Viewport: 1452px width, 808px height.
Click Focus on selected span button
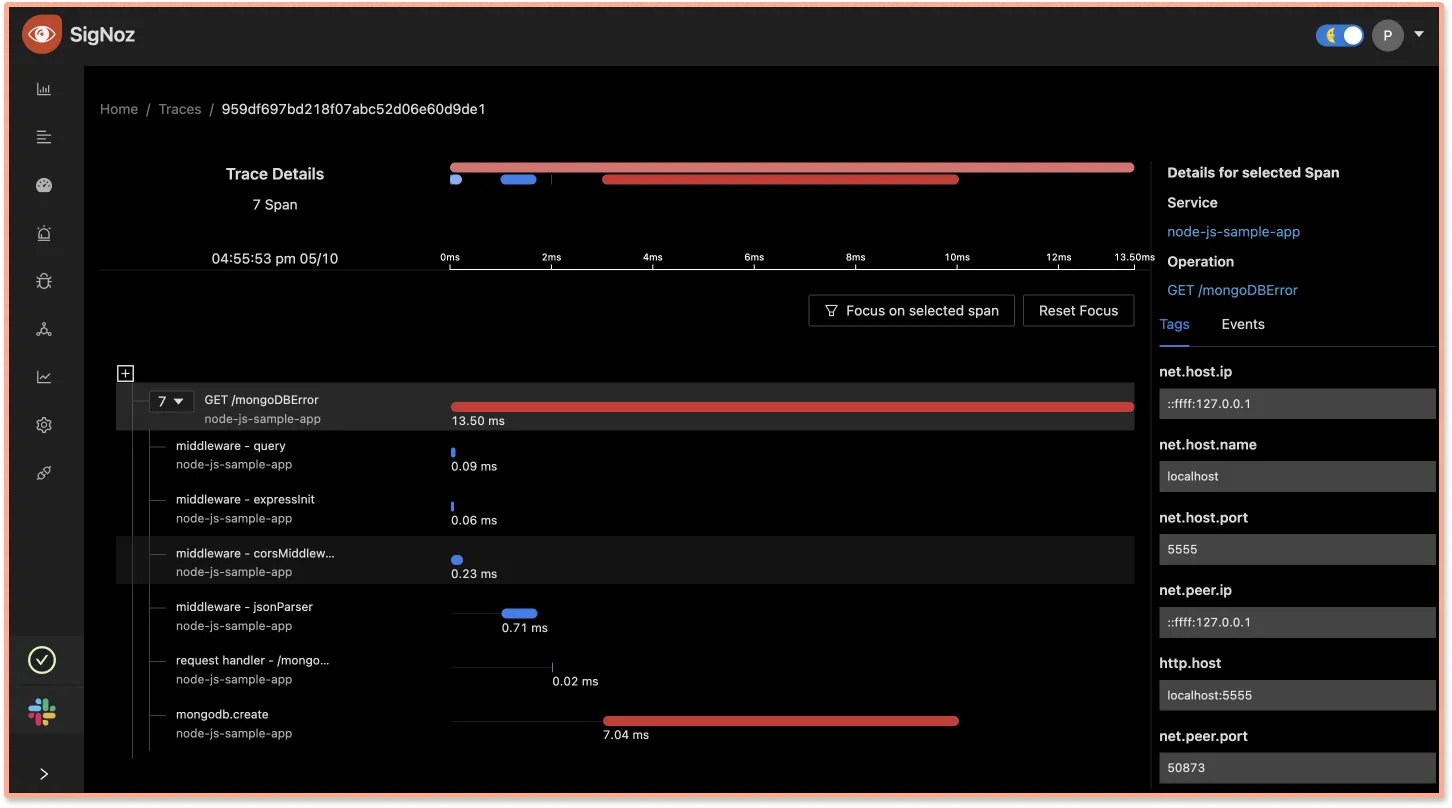point(911,311)
